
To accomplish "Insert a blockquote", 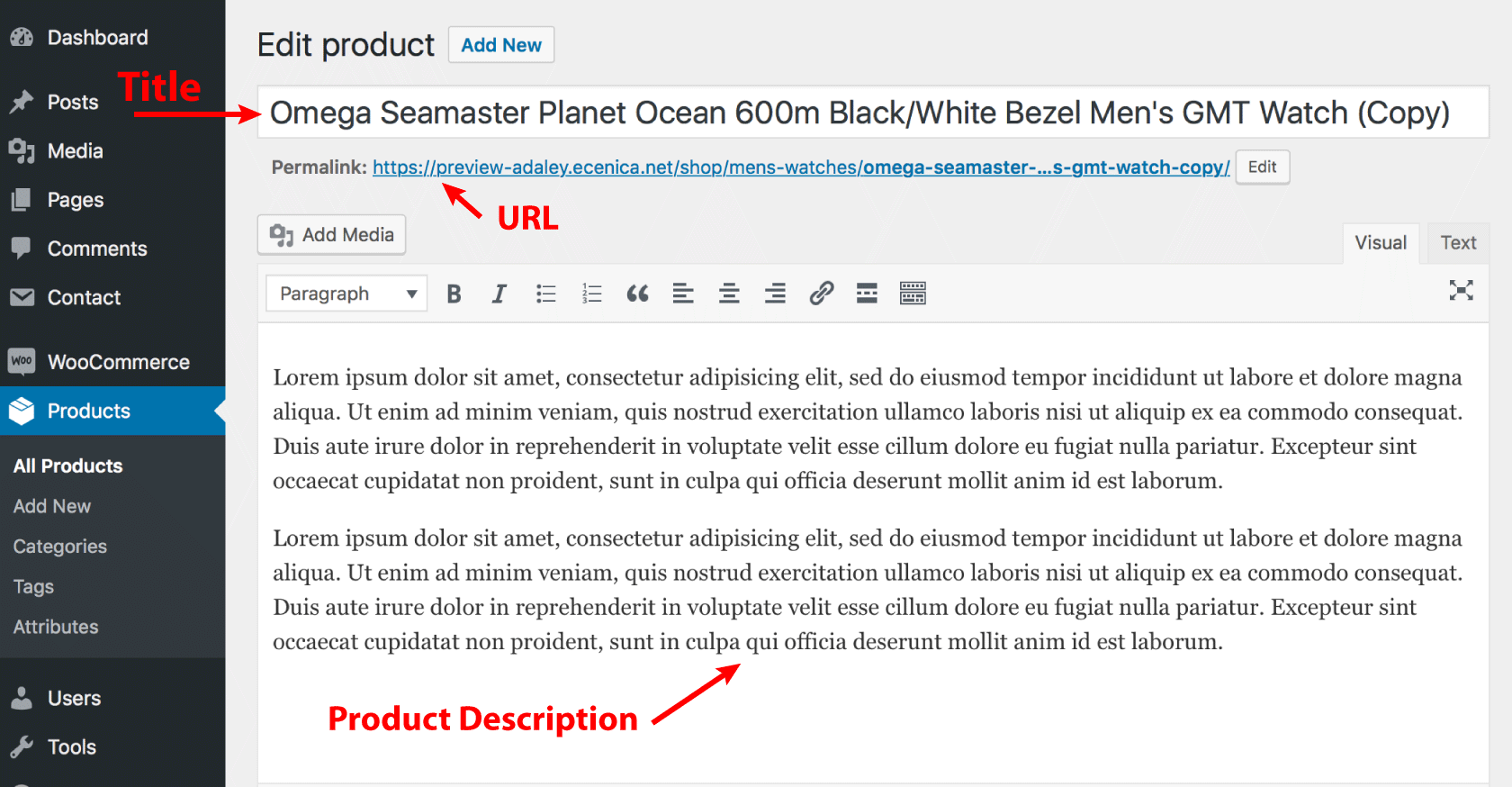I will point(637,294).
